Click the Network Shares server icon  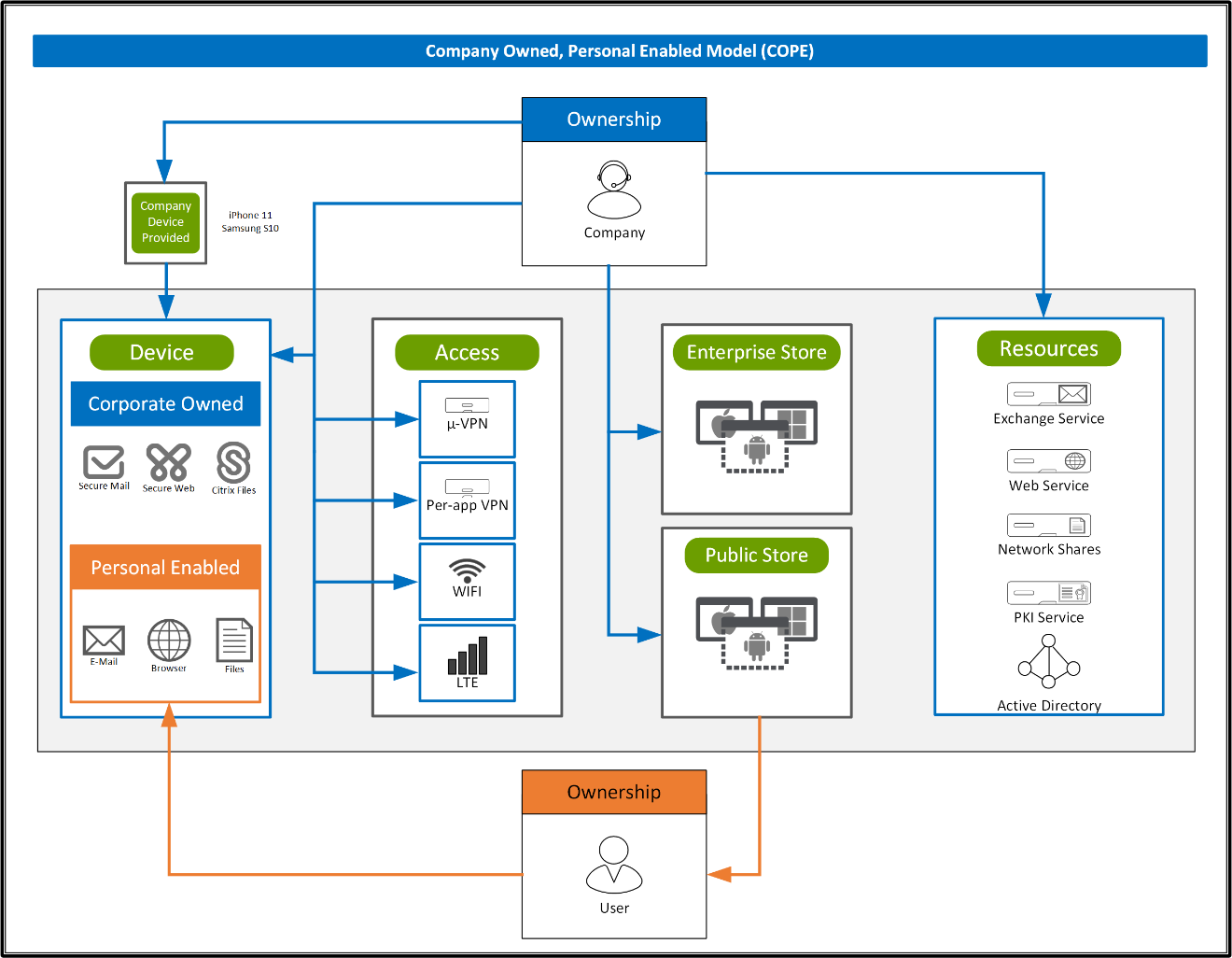pyautogui.click(x=1049, y=526)
